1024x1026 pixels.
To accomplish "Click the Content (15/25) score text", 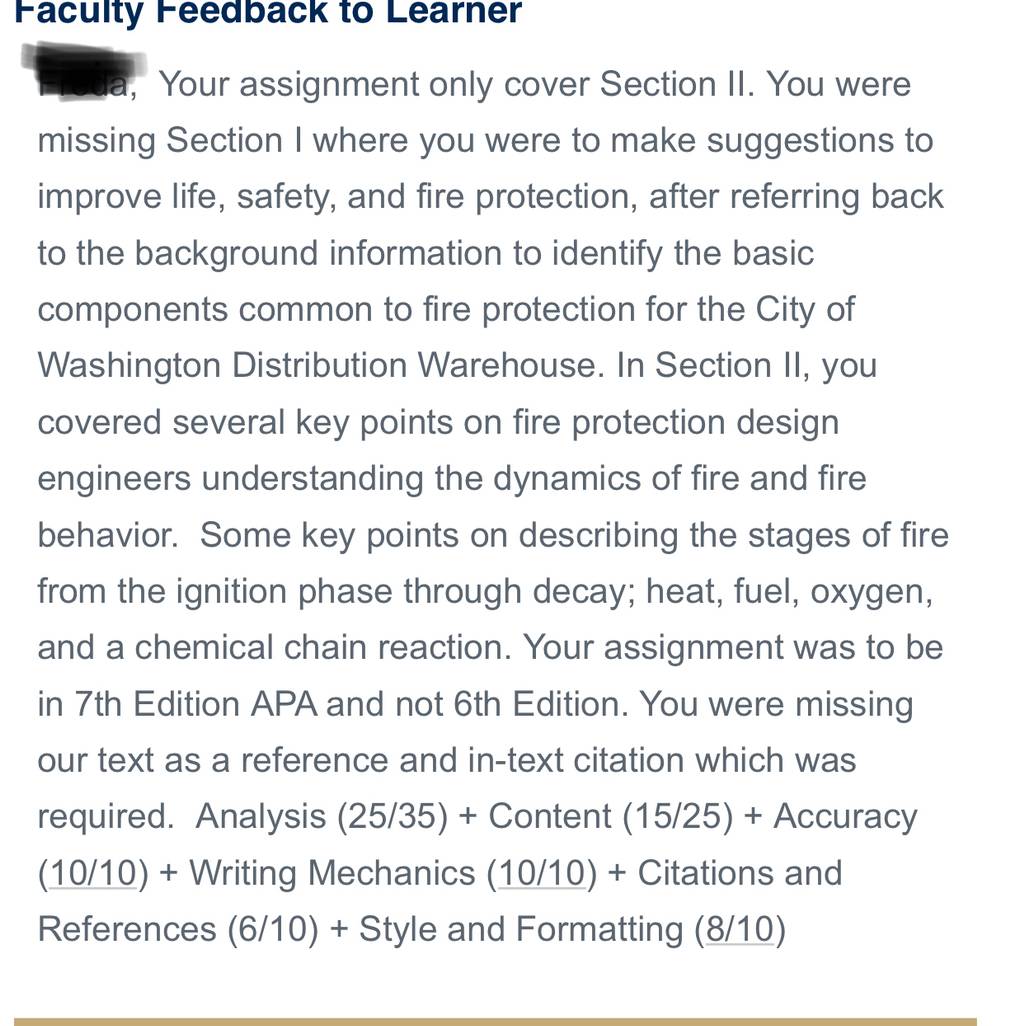I will click(x=610, y=817).
